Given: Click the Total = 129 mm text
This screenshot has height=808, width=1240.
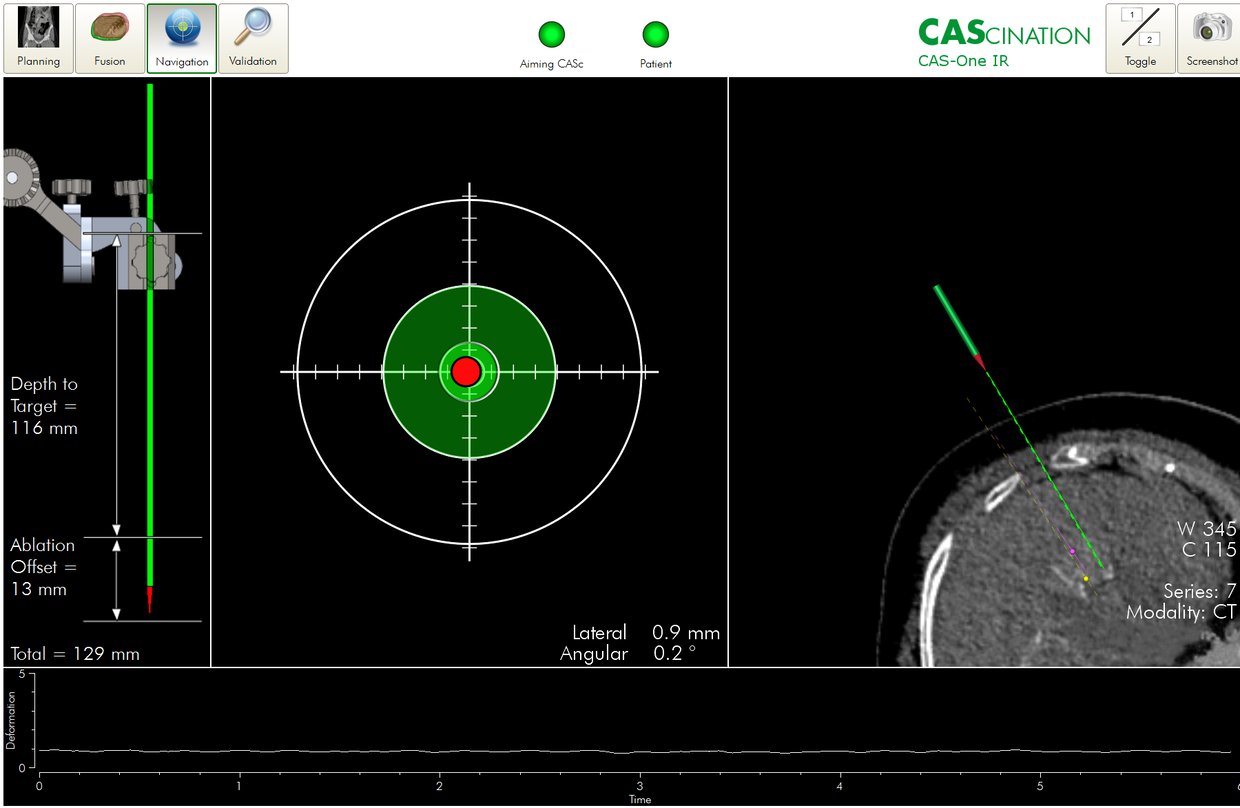Looking at the screenshot, I should pos(75,654).
